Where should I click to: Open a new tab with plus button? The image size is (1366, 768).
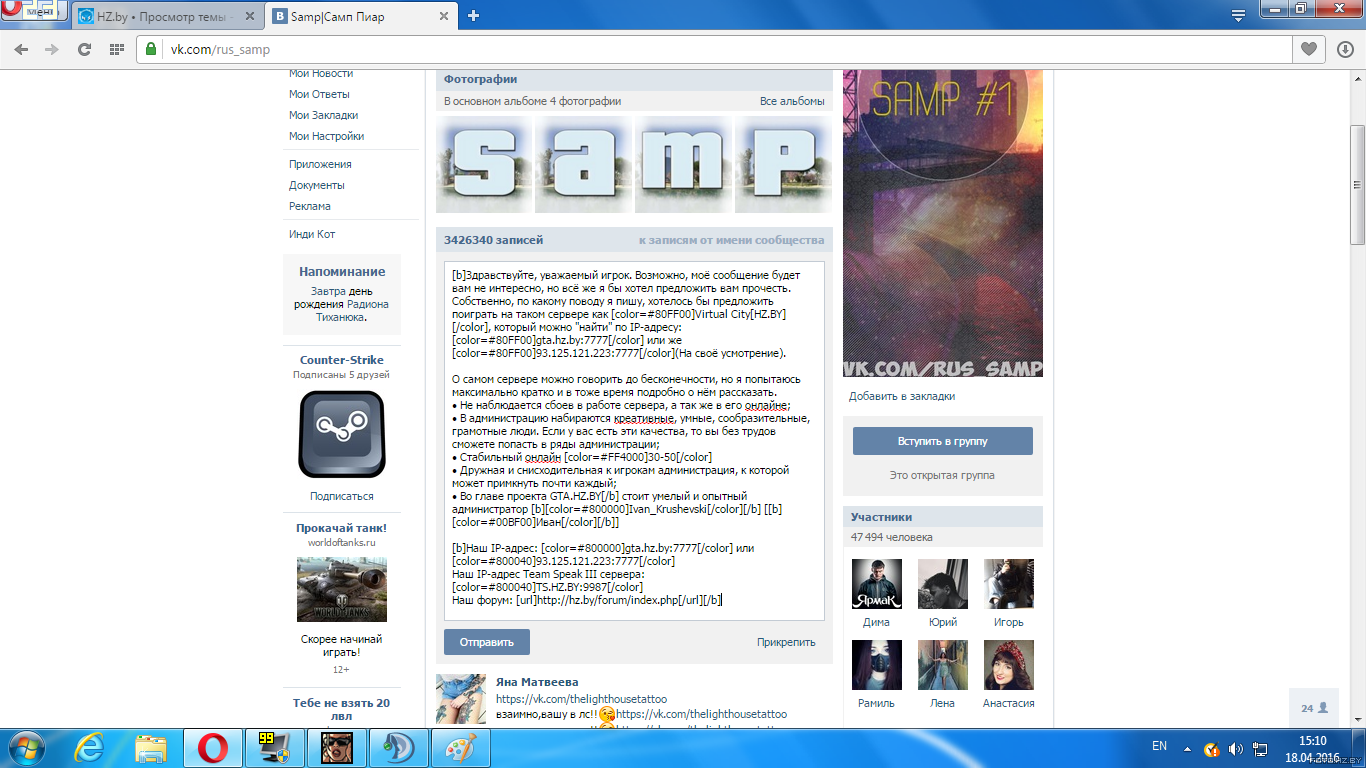(x=473, y=16)
